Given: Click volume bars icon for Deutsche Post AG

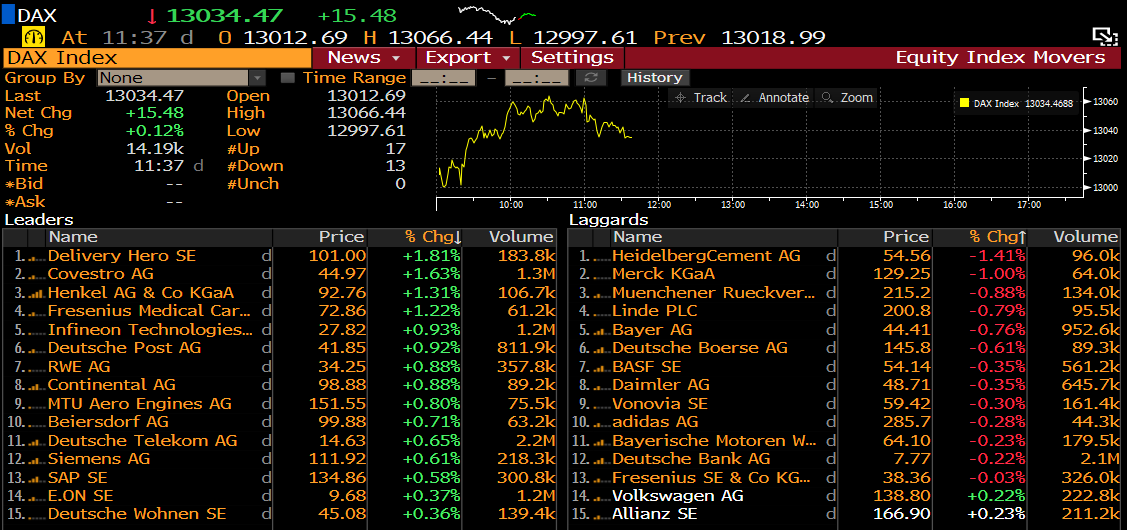Looking at the screenshot, I should coord(37,349).
